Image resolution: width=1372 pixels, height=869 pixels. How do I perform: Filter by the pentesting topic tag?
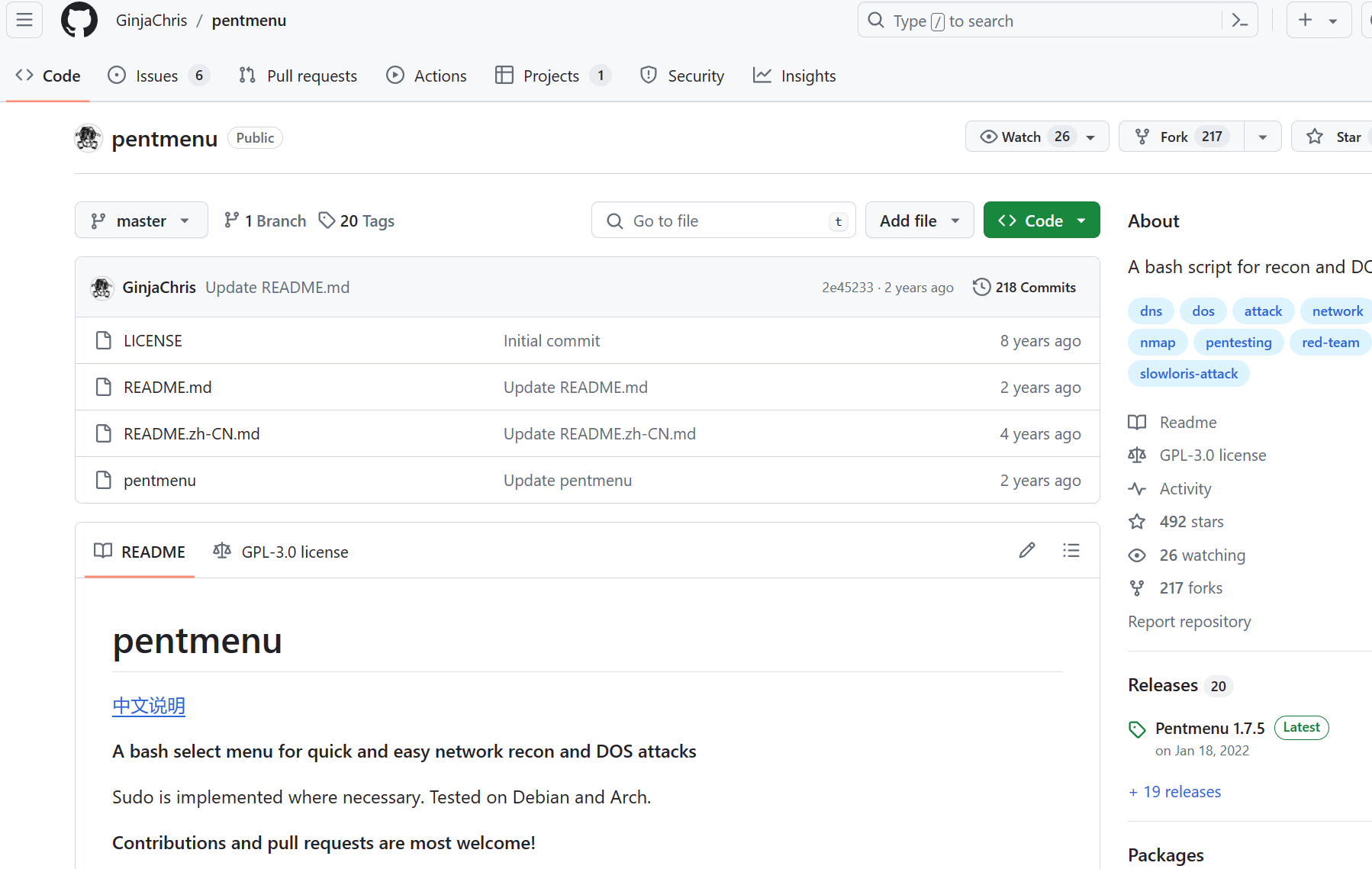tap(1238, 343)
